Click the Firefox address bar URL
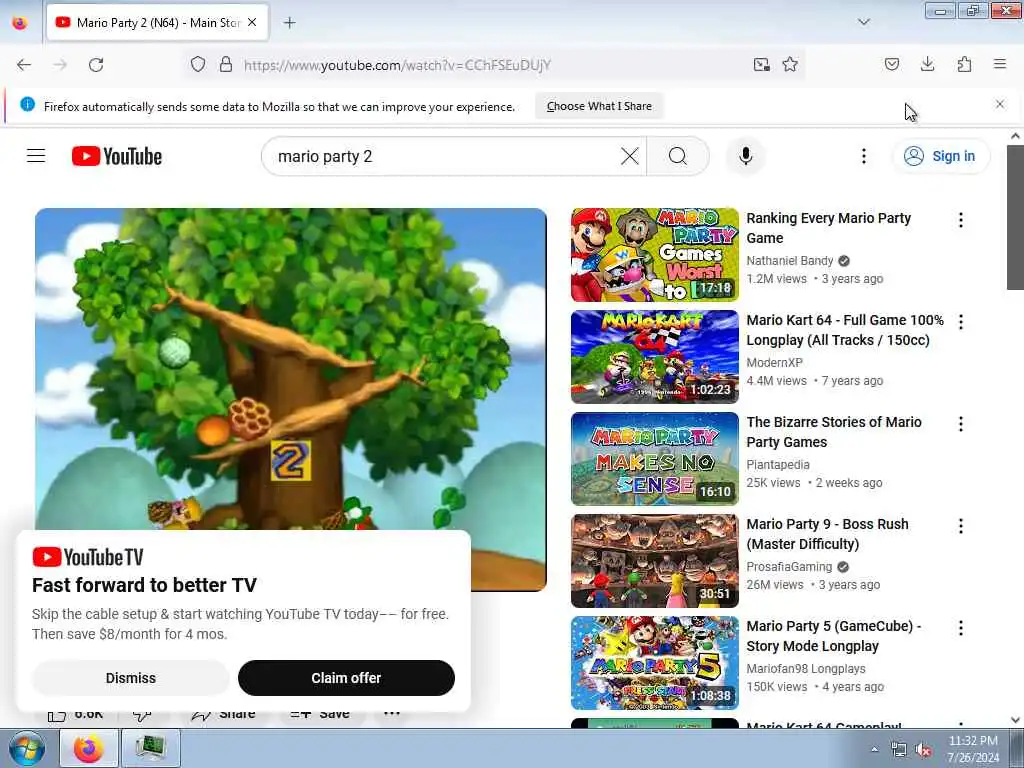 pyautogui.click(x=397, y=65)
